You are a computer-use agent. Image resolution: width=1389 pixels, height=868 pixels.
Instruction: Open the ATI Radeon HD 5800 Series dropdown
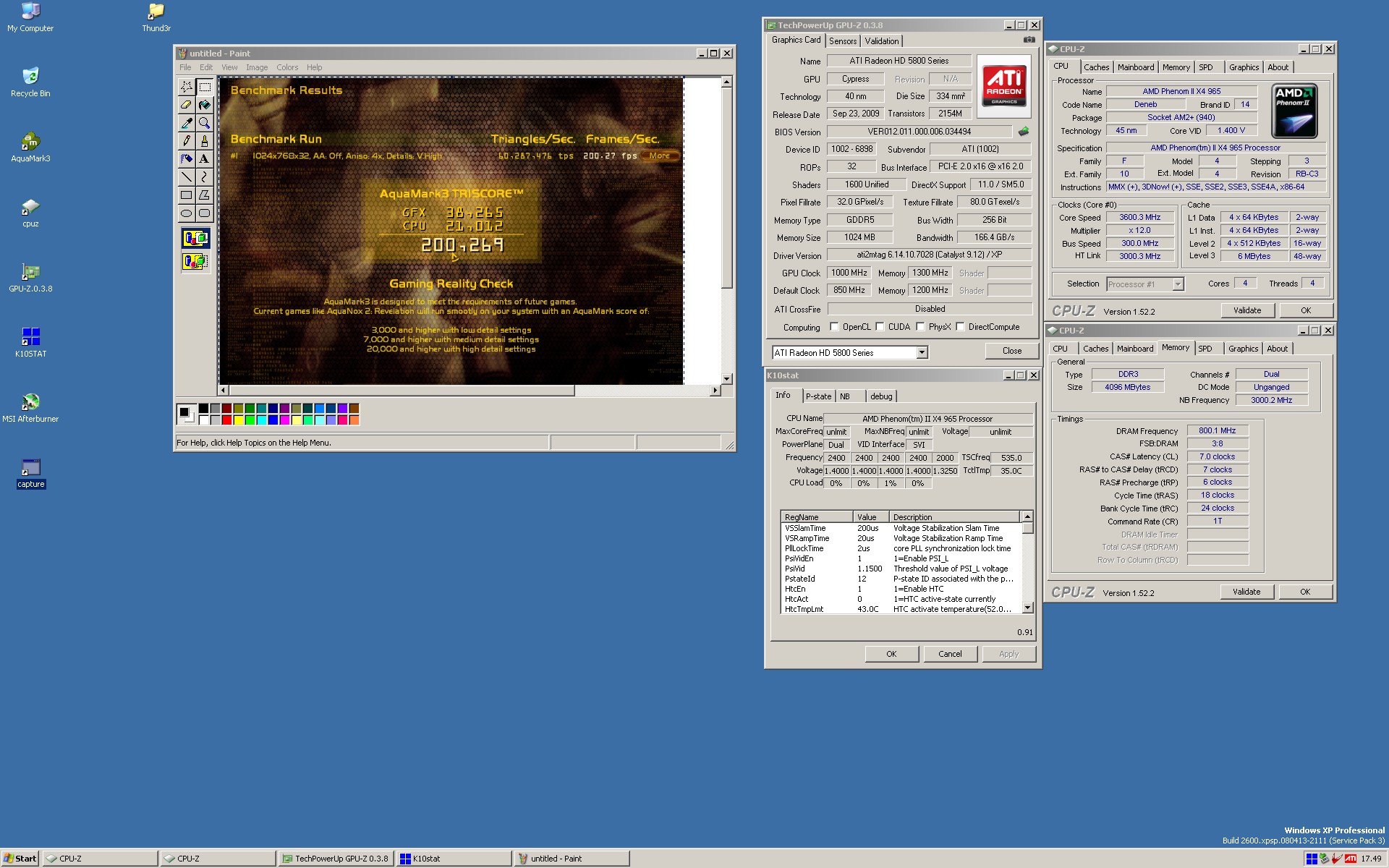click(922, 353)
